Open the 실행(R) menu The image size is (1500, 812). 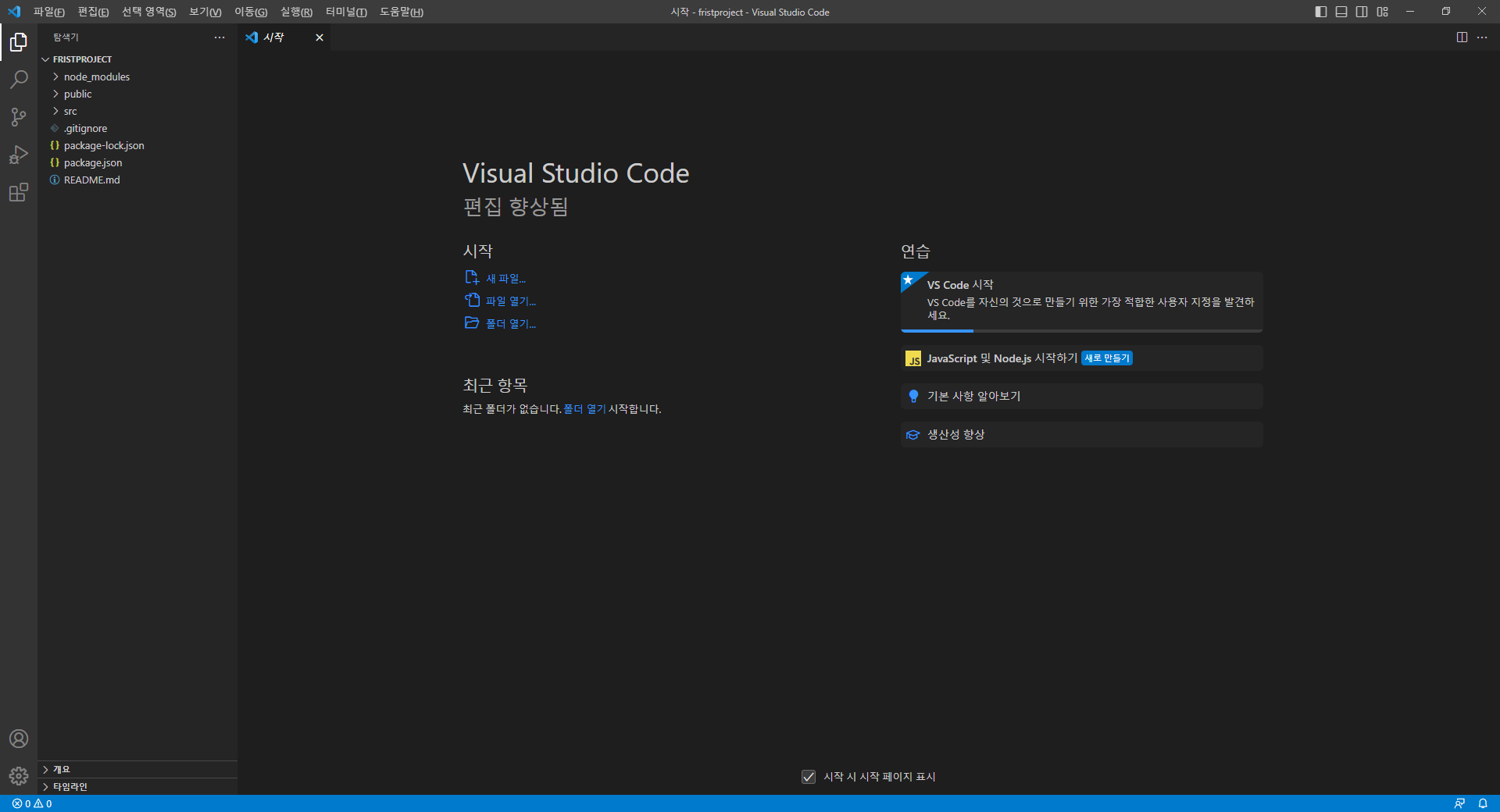296,12
